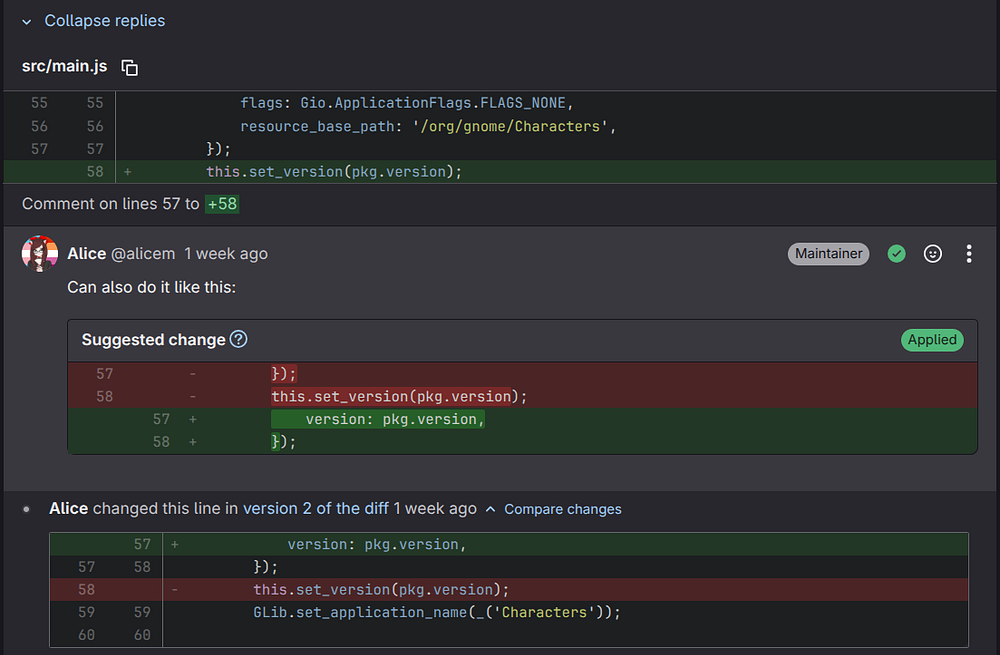
Task: Select 'Can also do it like this:' text
Action: coord(152,287)
